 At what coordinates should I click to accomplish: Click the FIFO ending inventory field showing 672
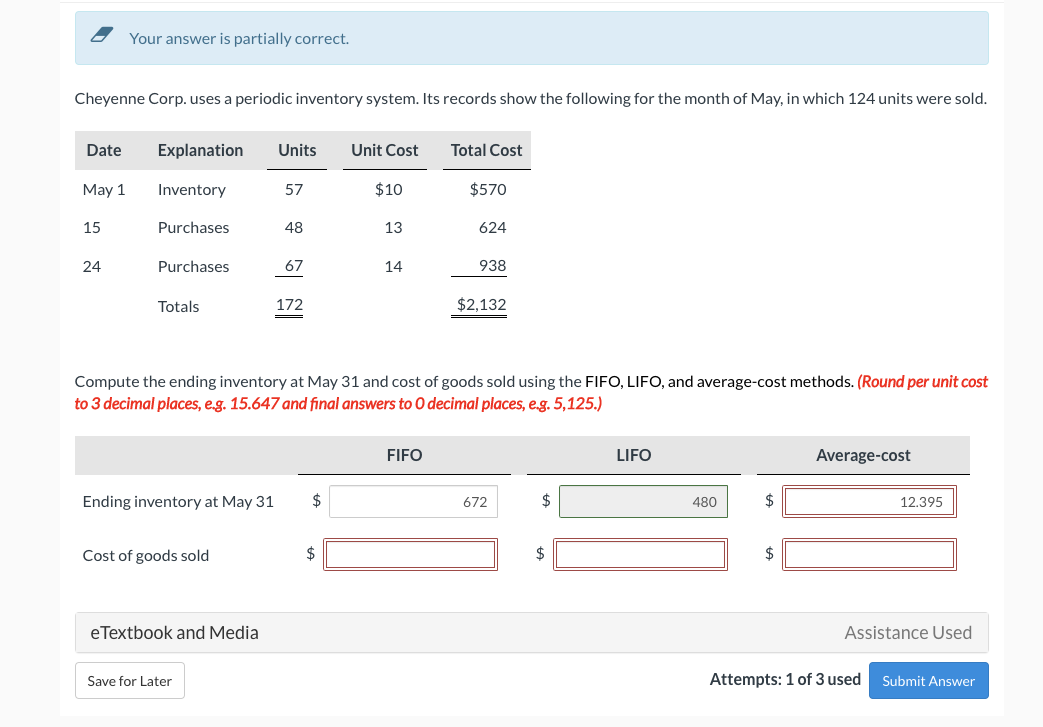click(413, 502)
